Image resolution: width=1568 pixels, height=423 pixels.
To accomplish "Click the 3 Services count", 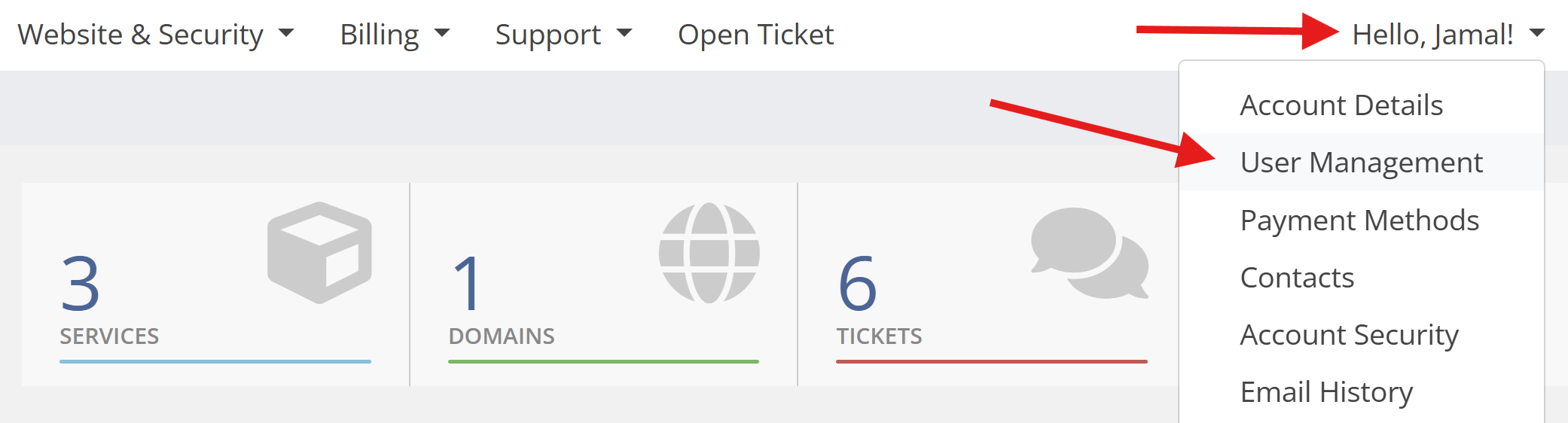I will point(81,284).
